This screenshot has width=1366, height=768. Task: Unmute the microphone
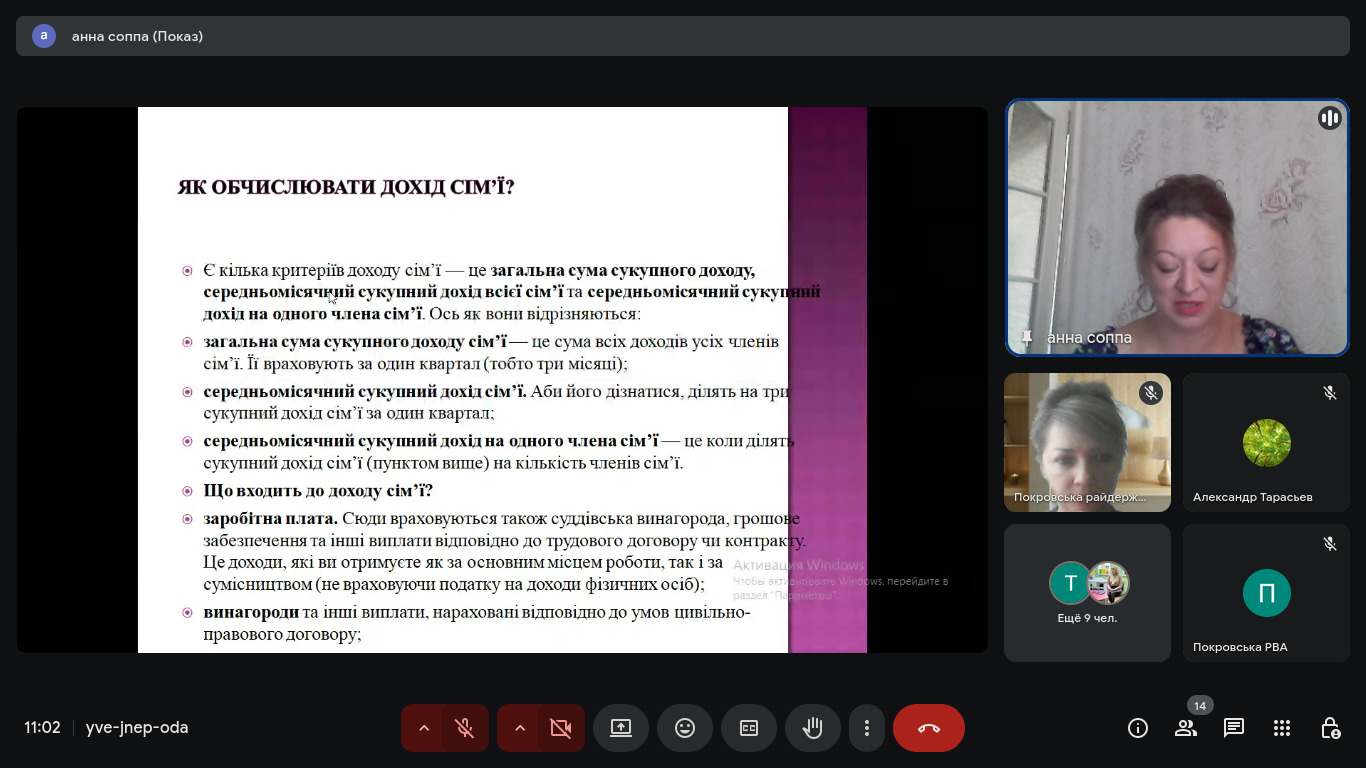464,728
